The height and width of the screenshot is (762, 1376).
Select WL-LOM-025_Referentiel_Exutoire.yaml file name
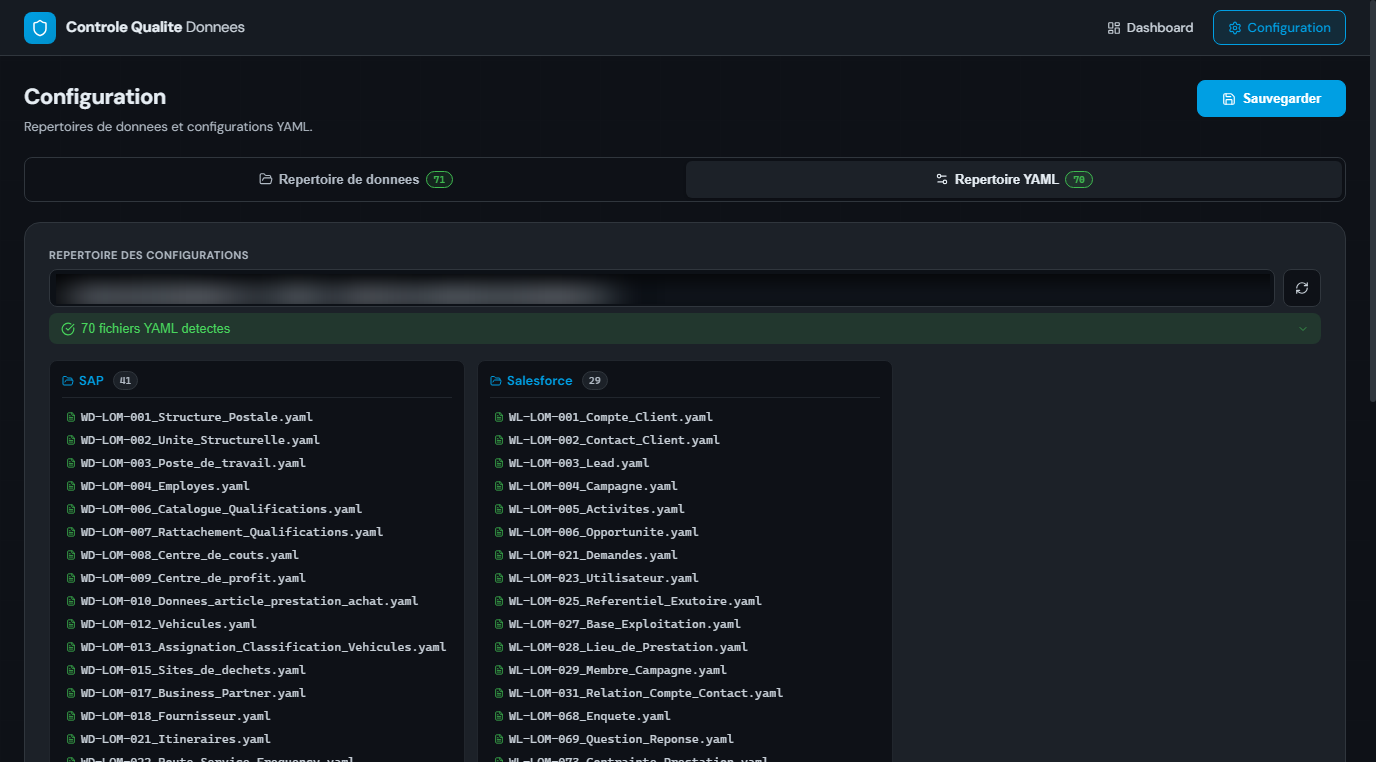coord(635,601)
